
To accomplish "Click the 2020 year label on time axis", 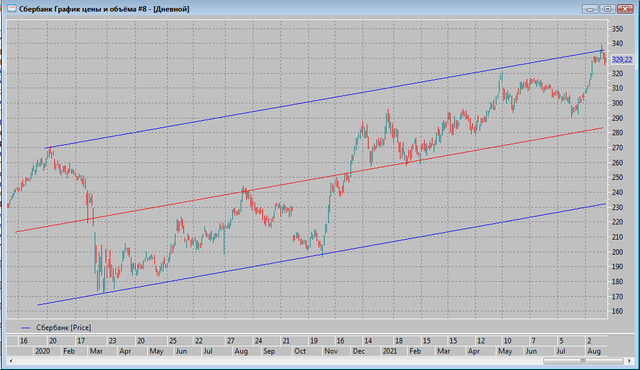I will coord(42,351).
